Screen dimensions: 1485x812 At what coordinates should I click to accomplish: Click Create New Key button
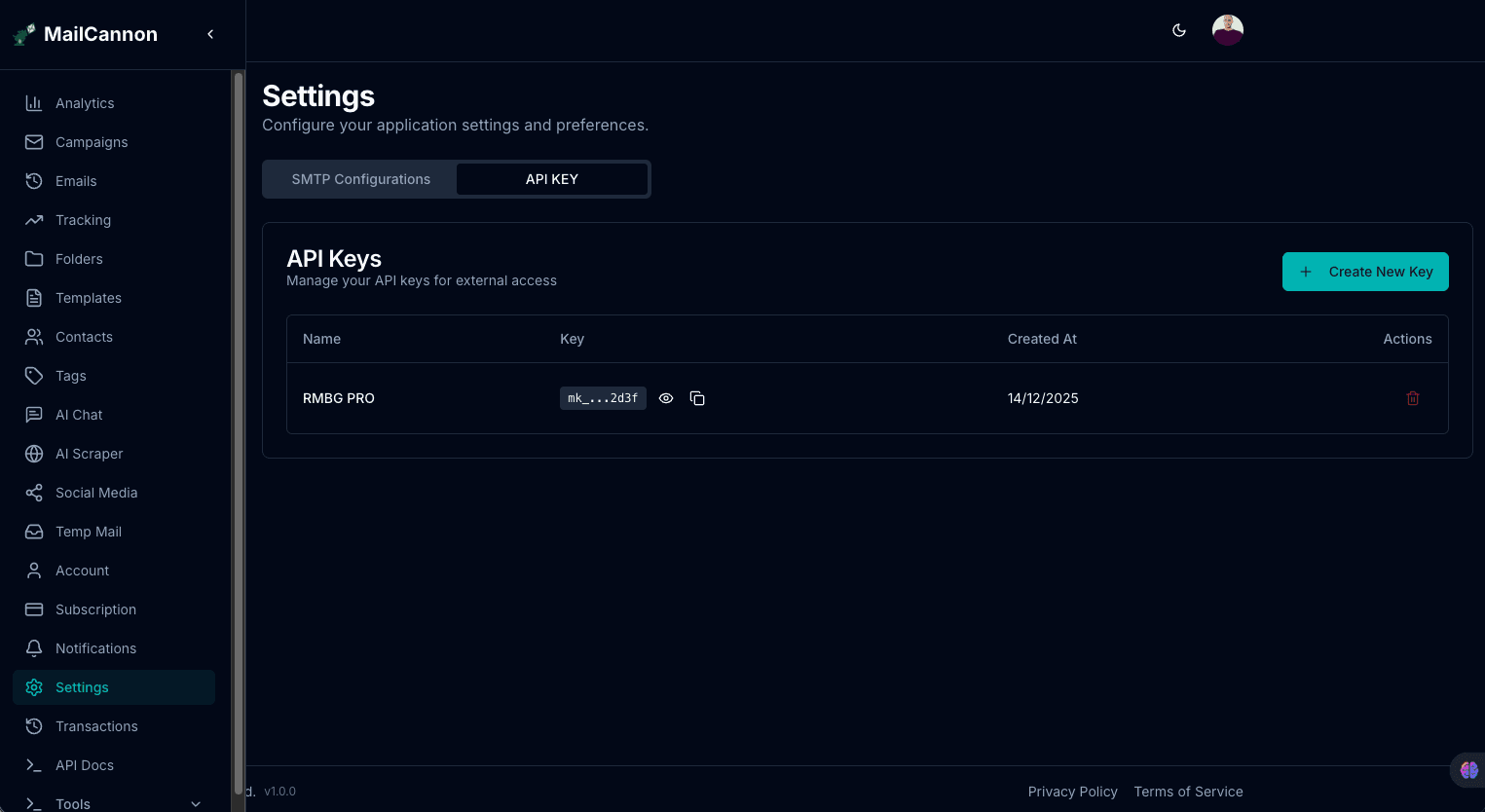[x=1365, y=272]
